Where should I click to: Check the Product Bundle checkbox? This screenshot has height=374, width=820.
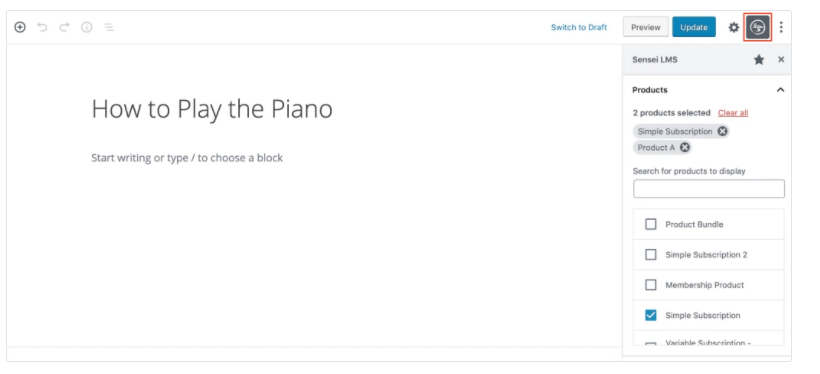[x=651, y=224]
